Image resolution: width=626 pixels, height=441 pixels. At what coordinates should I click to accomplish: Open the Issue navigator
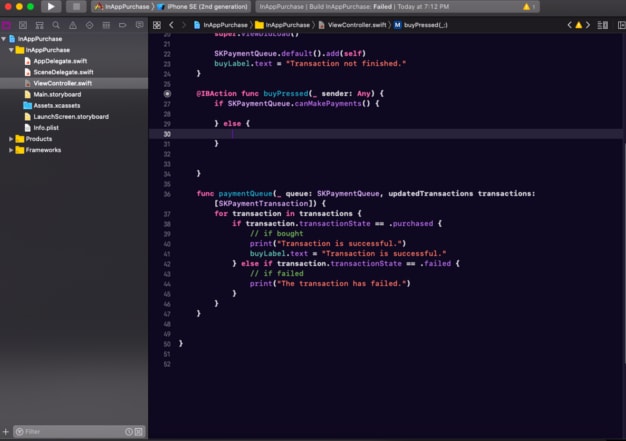73,26
